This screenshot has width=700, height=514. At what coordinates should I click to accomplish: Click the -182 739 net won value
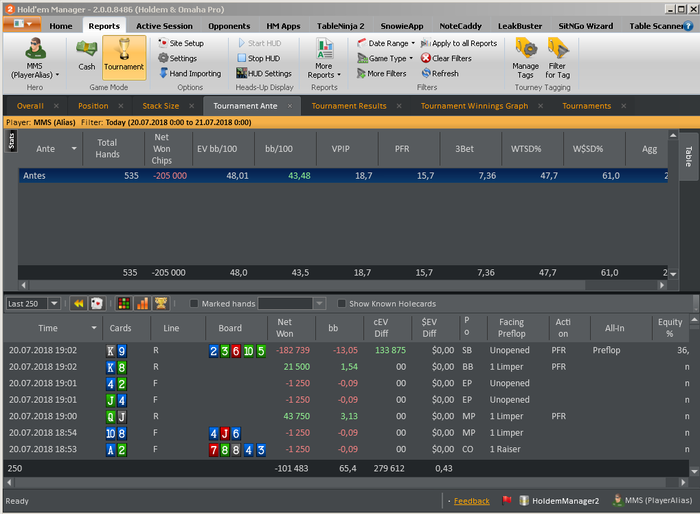pyautogui.click(x=292, y=350)
